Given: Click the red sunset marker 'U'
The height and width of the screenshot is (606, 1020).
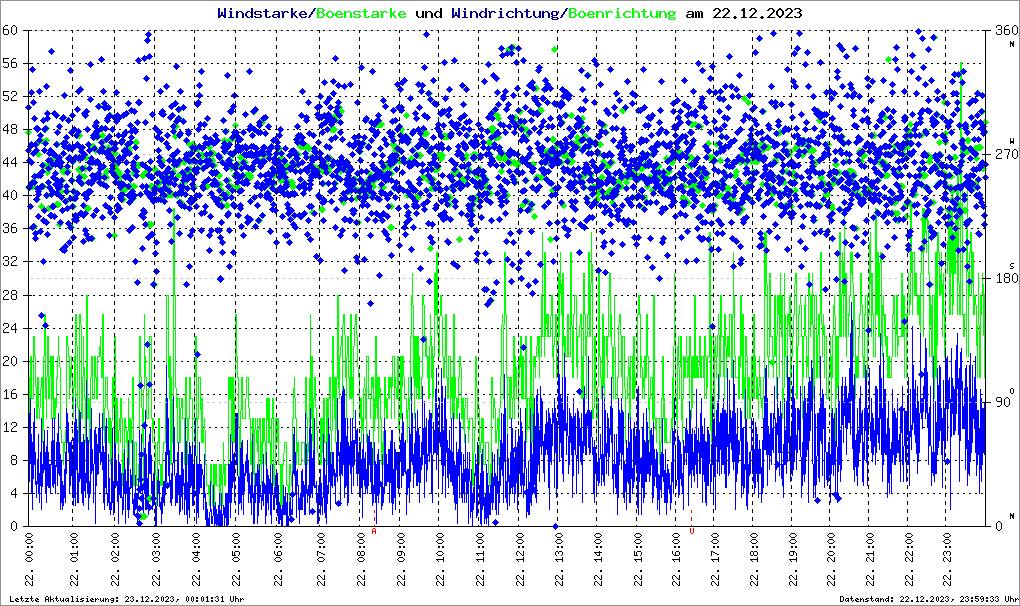Looking at the screenshot, I should pos(691,532).
